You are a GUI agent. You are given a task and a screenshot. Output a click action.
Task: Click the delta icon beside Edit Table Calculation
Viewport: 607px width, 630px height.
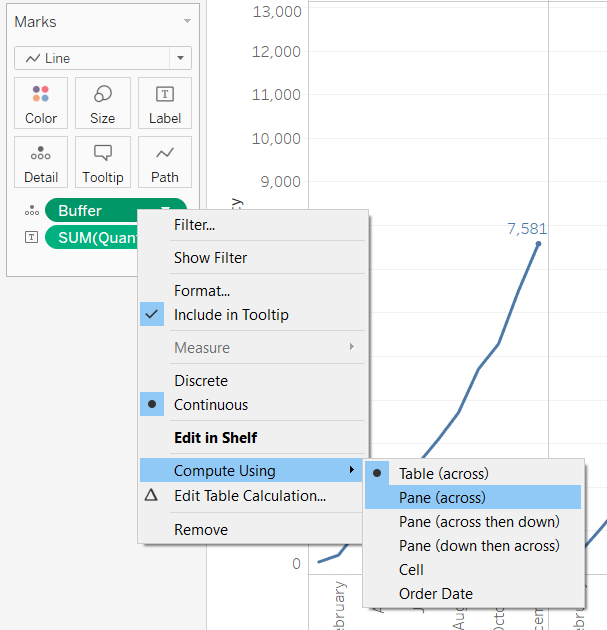click(x=152, y=495)
